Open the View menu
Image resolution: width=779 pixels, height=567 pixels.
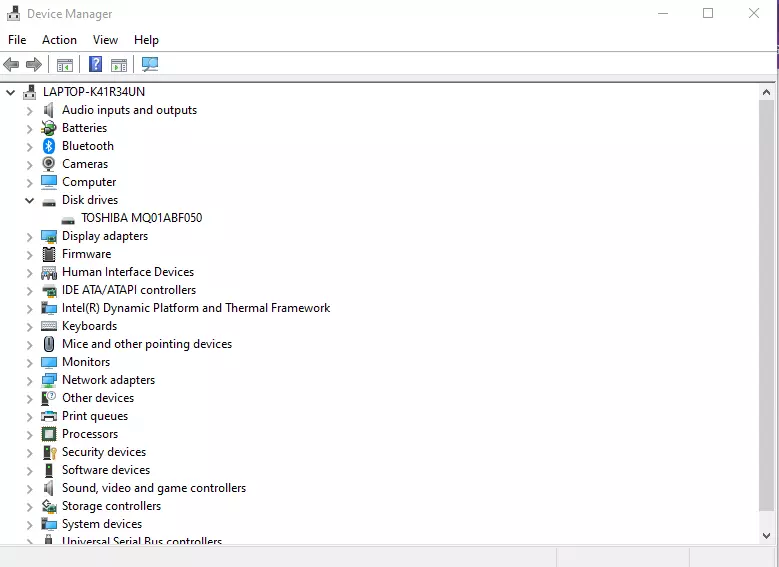click(105, 40)
